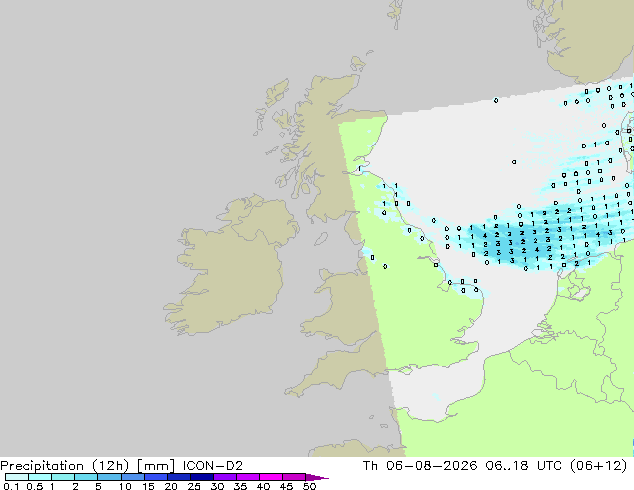Click the legend scale label '30'
The width and height of the screenshot is (634, 490).
tap(217, 486)
